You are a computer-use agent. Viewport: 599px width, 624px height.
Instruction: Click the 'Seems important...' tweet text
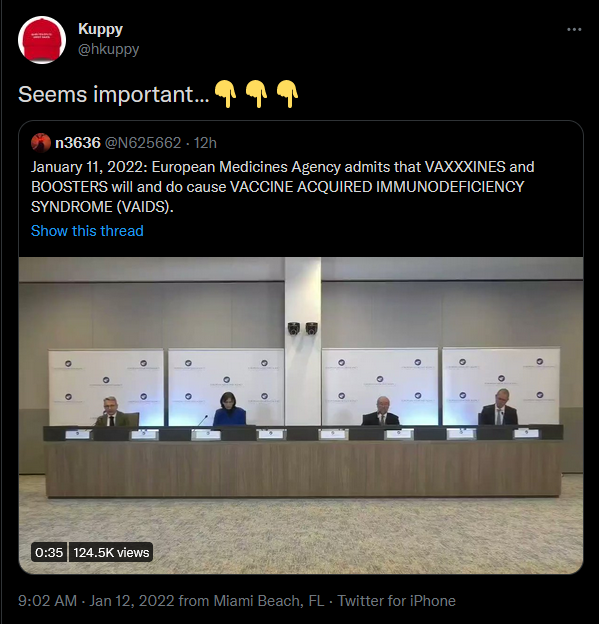tap(113, 95)
